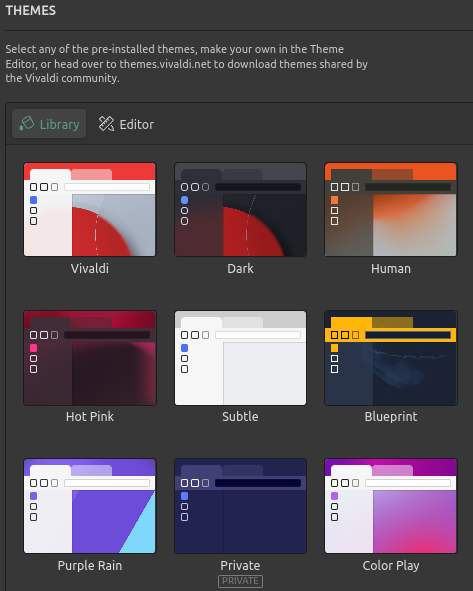
Task: Apply the Dark theme preview
Action: [x=240, y=210]
